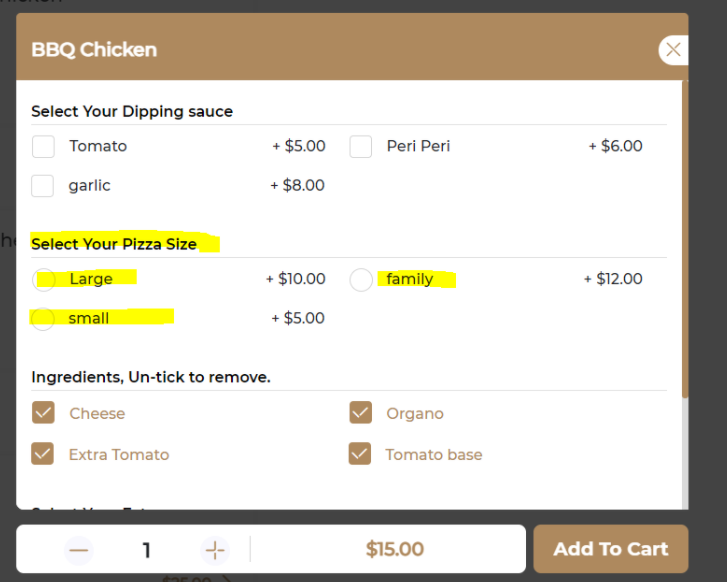Image resolution: width=727 pixels, height=582 pixels.
Task: Click the dialog's vertical scrollbar
Action: (684, 240)
